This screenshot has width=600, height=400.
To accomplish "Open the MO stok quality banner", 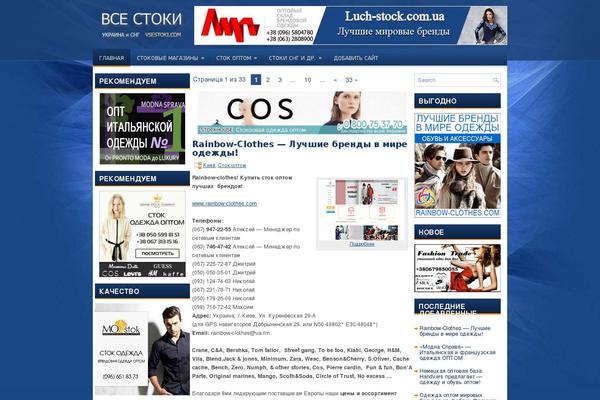I will coord(142,350).
